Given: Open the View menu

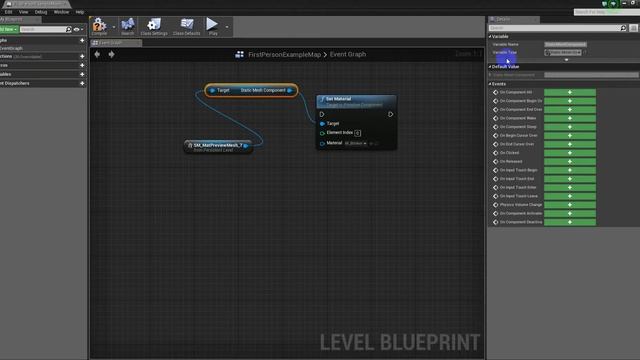Looking at the screenshot, I should pos(23,12).
